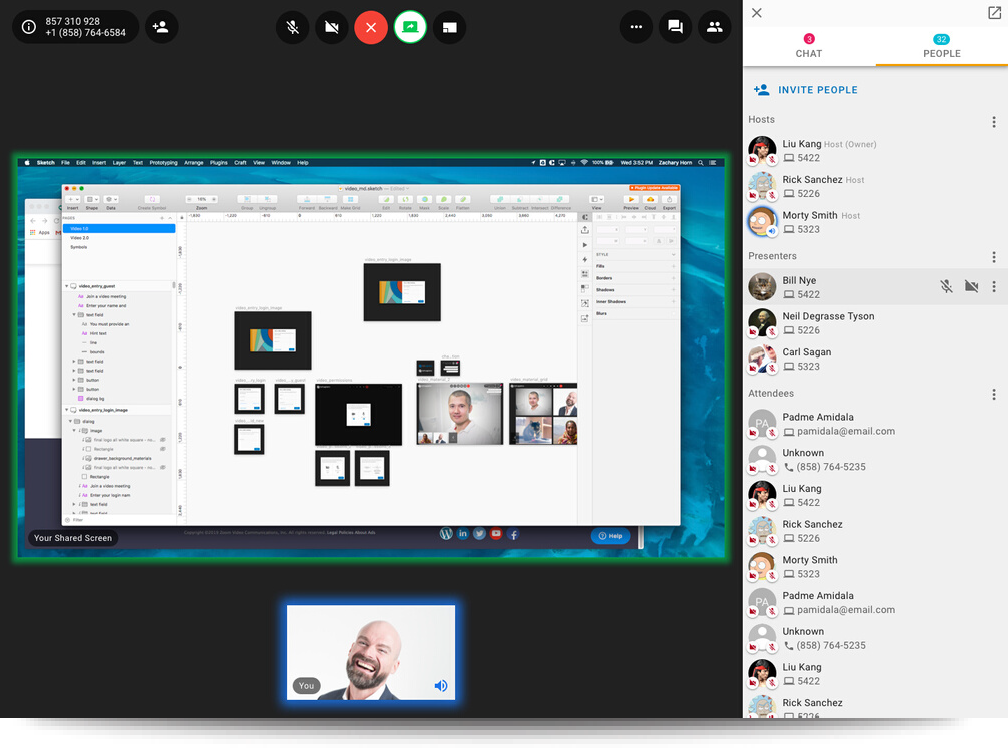Click the Twitter icon in shared screen
This screenshot has width=1008, height=753.
click(480, 534)
